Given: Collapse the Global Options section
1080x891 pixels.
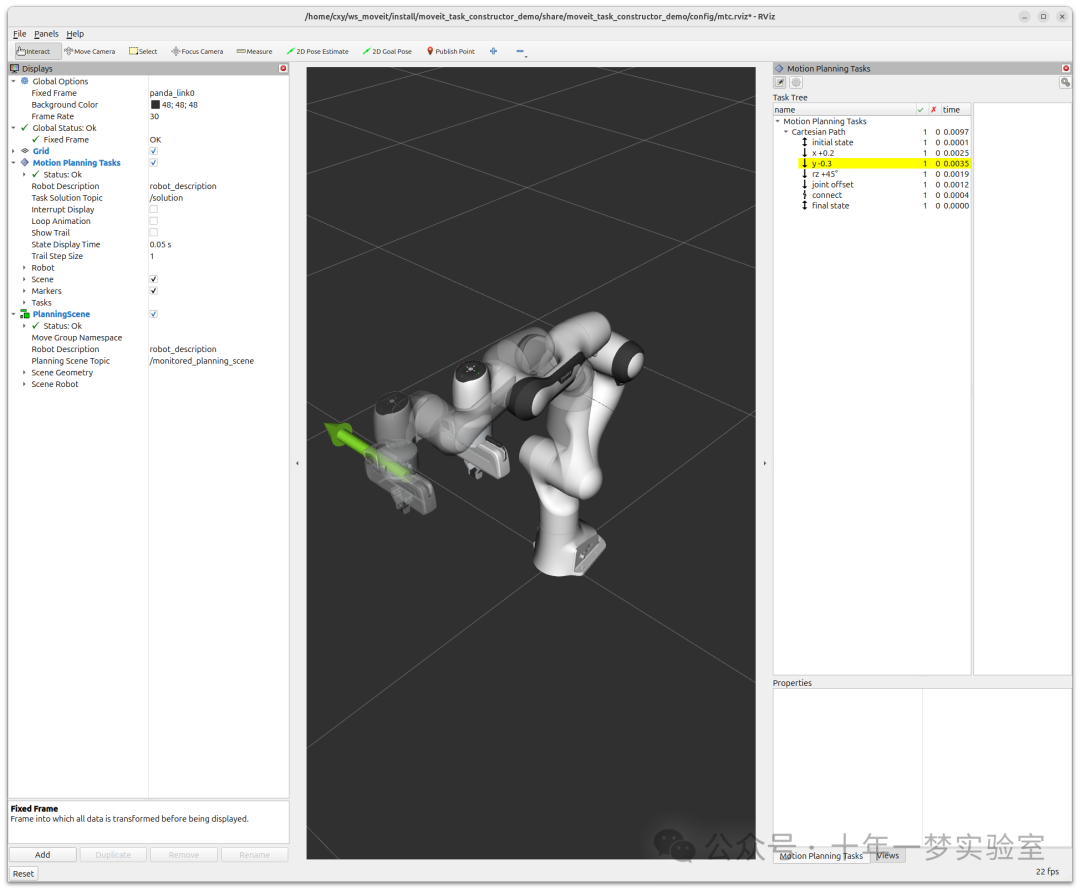Looking at the screenshot, I should coord(13,81).
